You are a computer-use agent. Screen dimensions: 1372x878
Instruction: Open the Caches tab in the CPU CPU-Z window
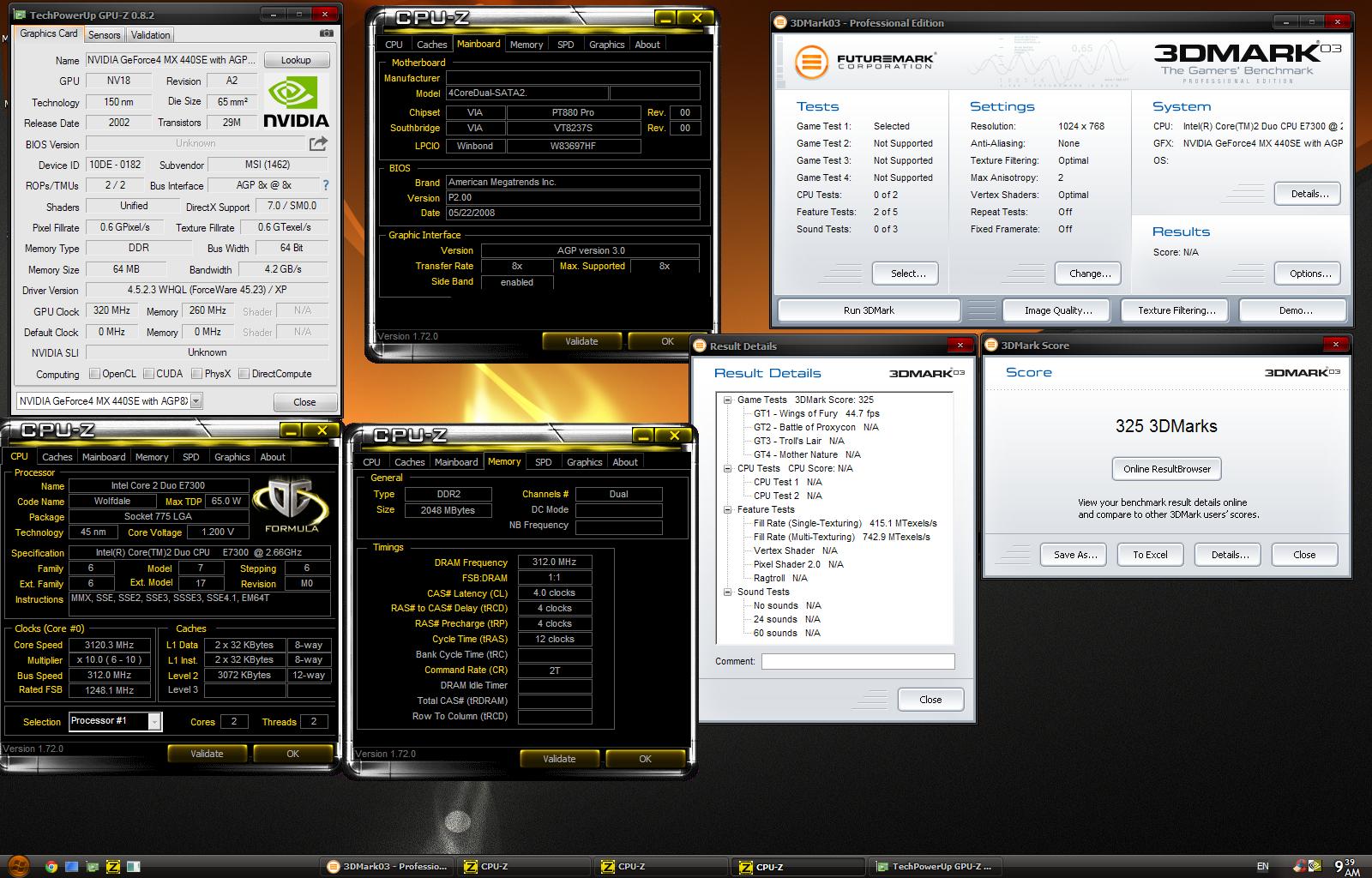(x=57, y=457)
